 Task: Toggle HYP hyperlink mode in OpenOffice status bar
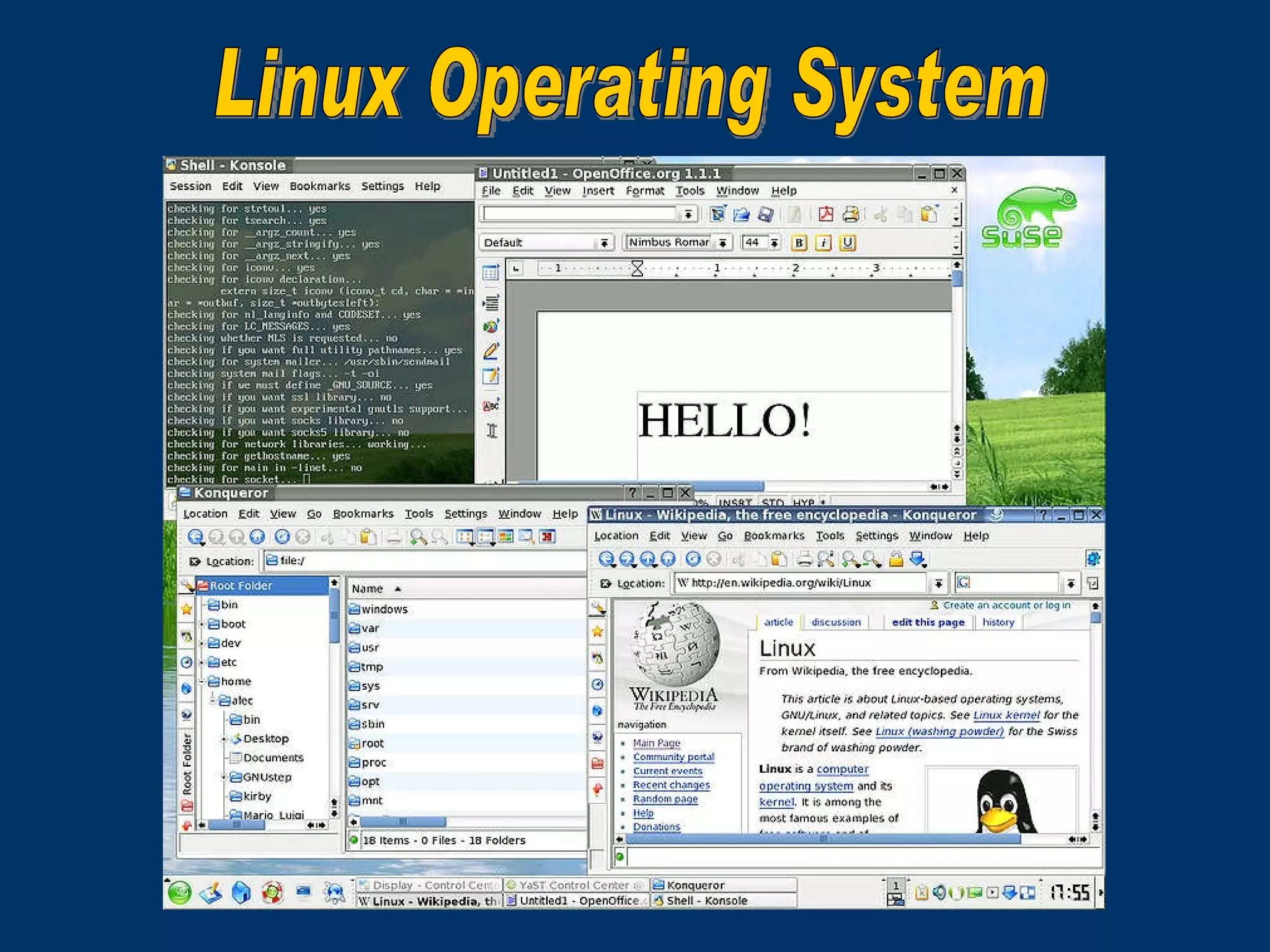coord(804,502)
